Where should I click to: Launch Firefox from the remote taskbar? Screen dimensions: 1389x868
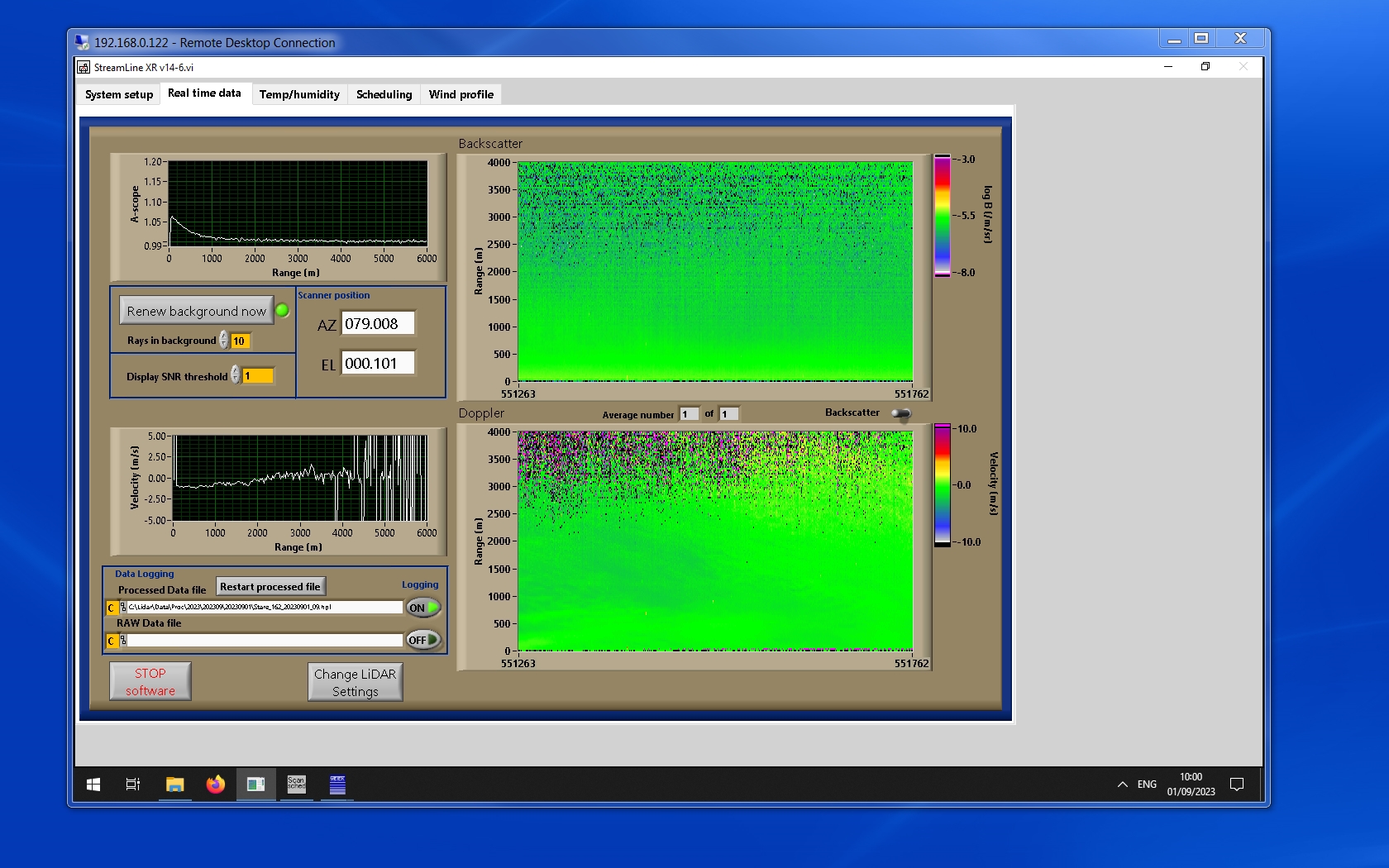click(x=215, y=785)
